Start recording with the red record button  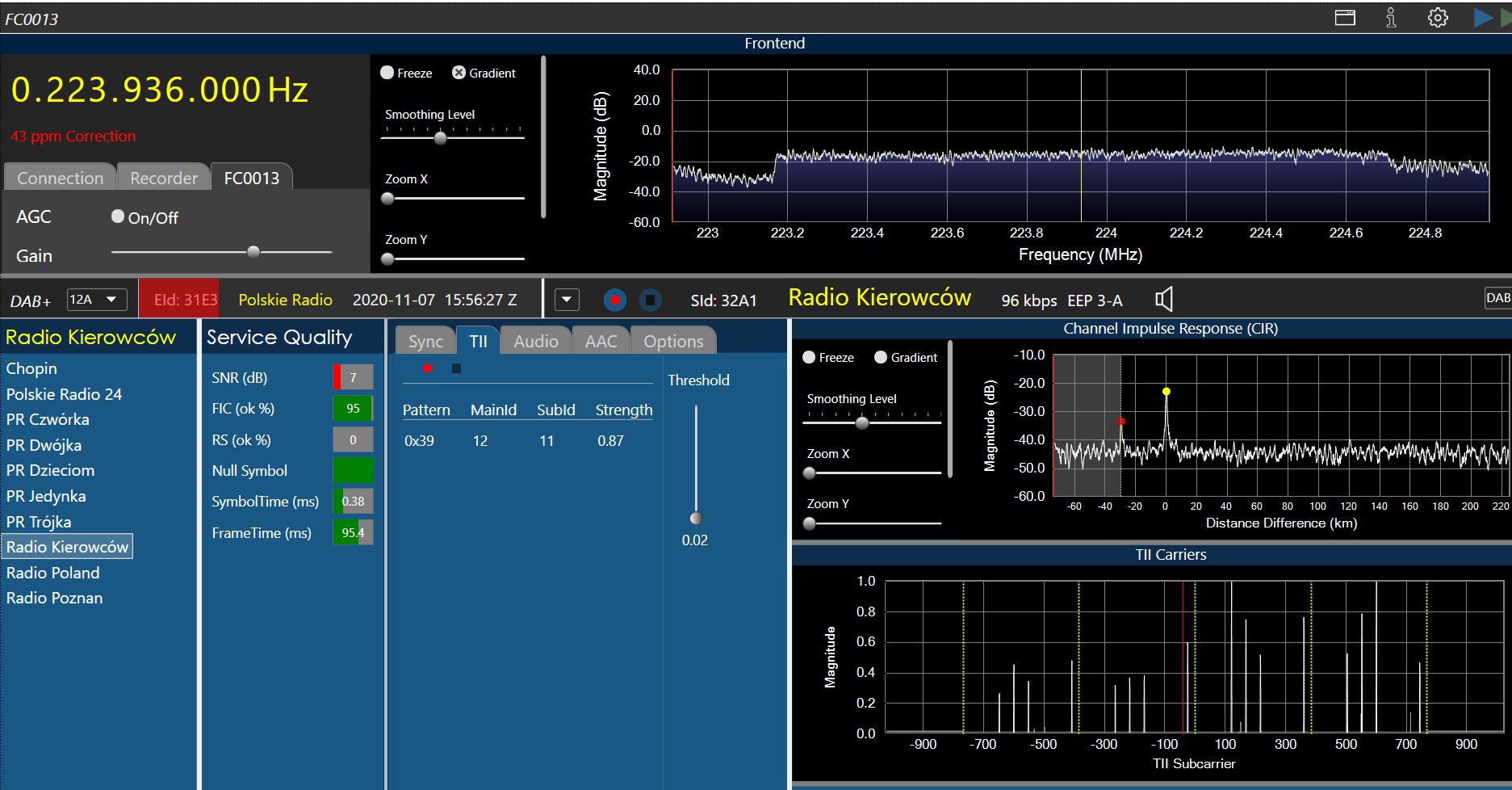(615, 300)
